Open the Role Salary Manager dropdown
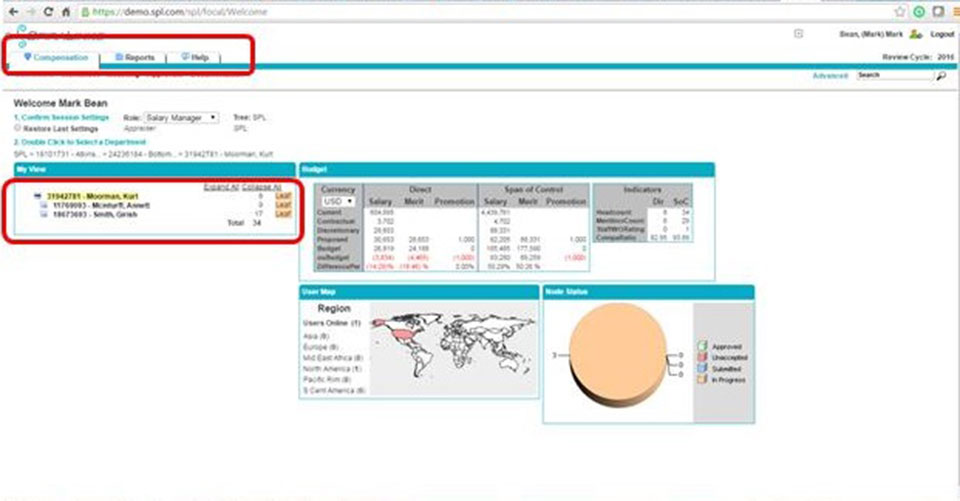The width and height of the screenshot is (960, 501). (181, 118)
